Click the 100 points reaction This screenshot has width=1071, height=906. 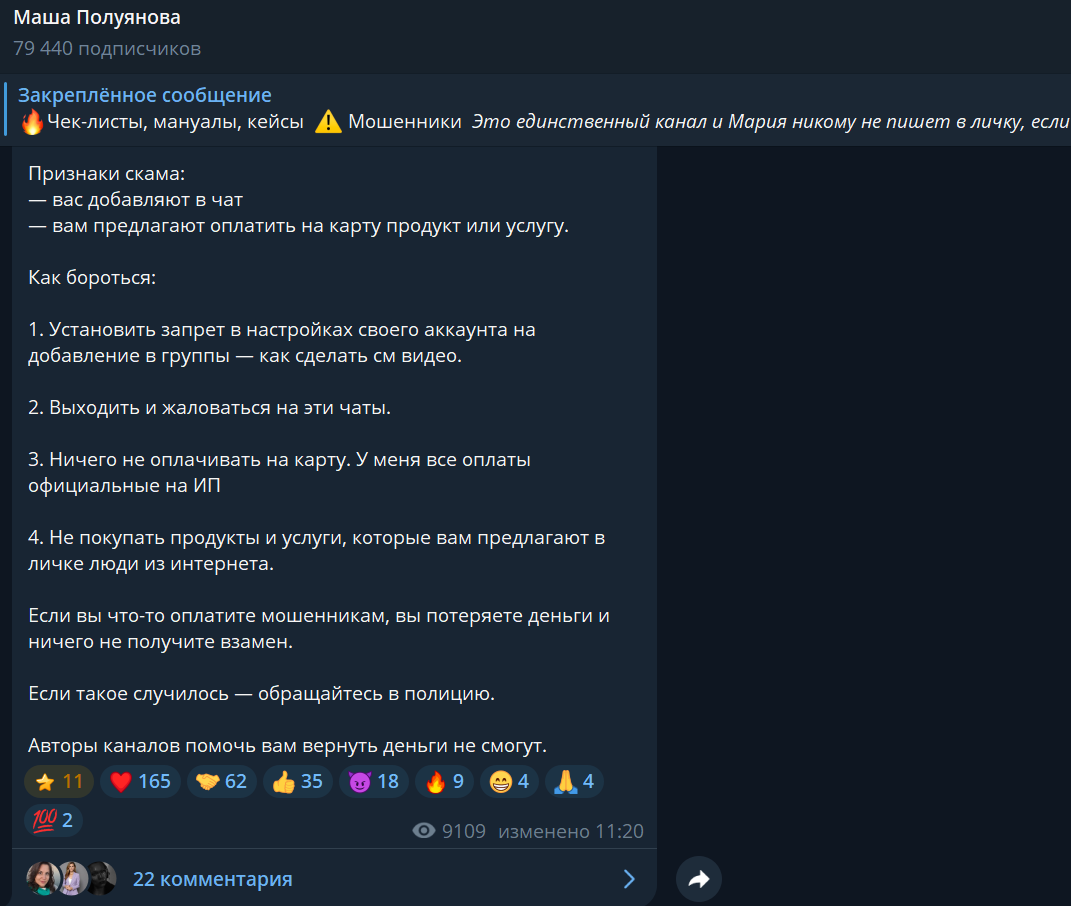pos(54,820)
